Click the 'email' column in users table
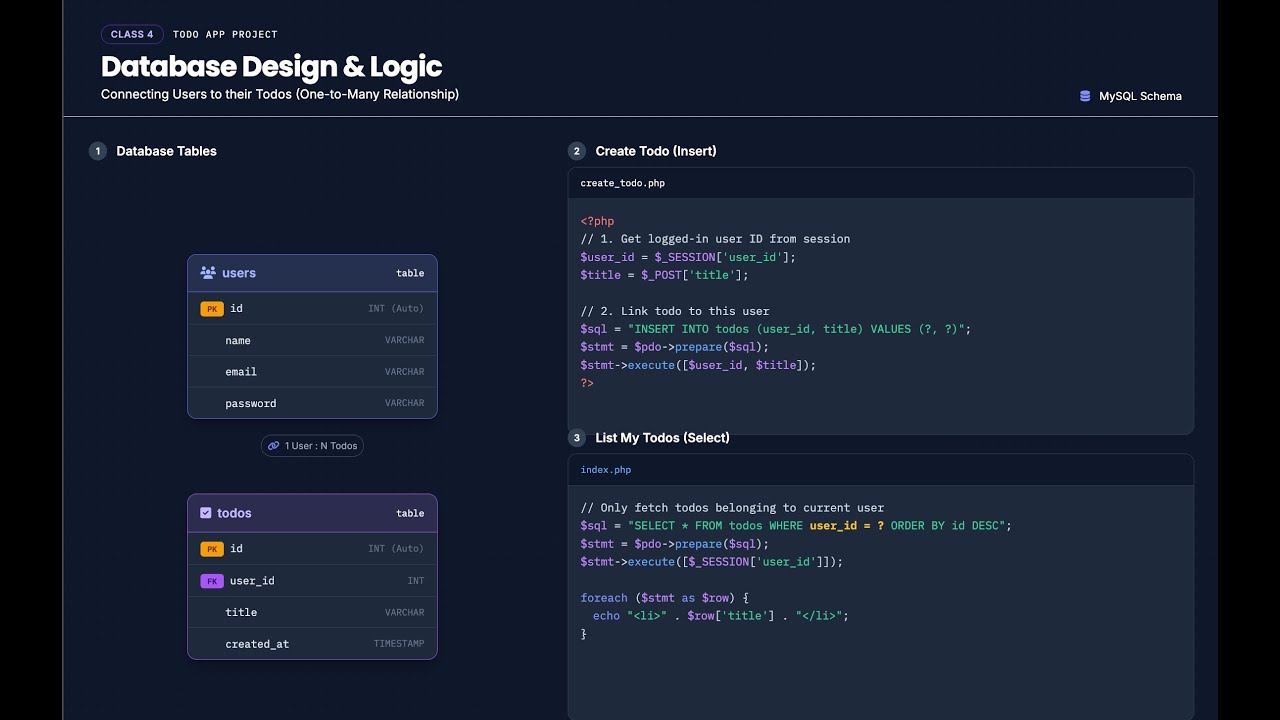The width and height of the screenshot is (1280, 720). 241,372
